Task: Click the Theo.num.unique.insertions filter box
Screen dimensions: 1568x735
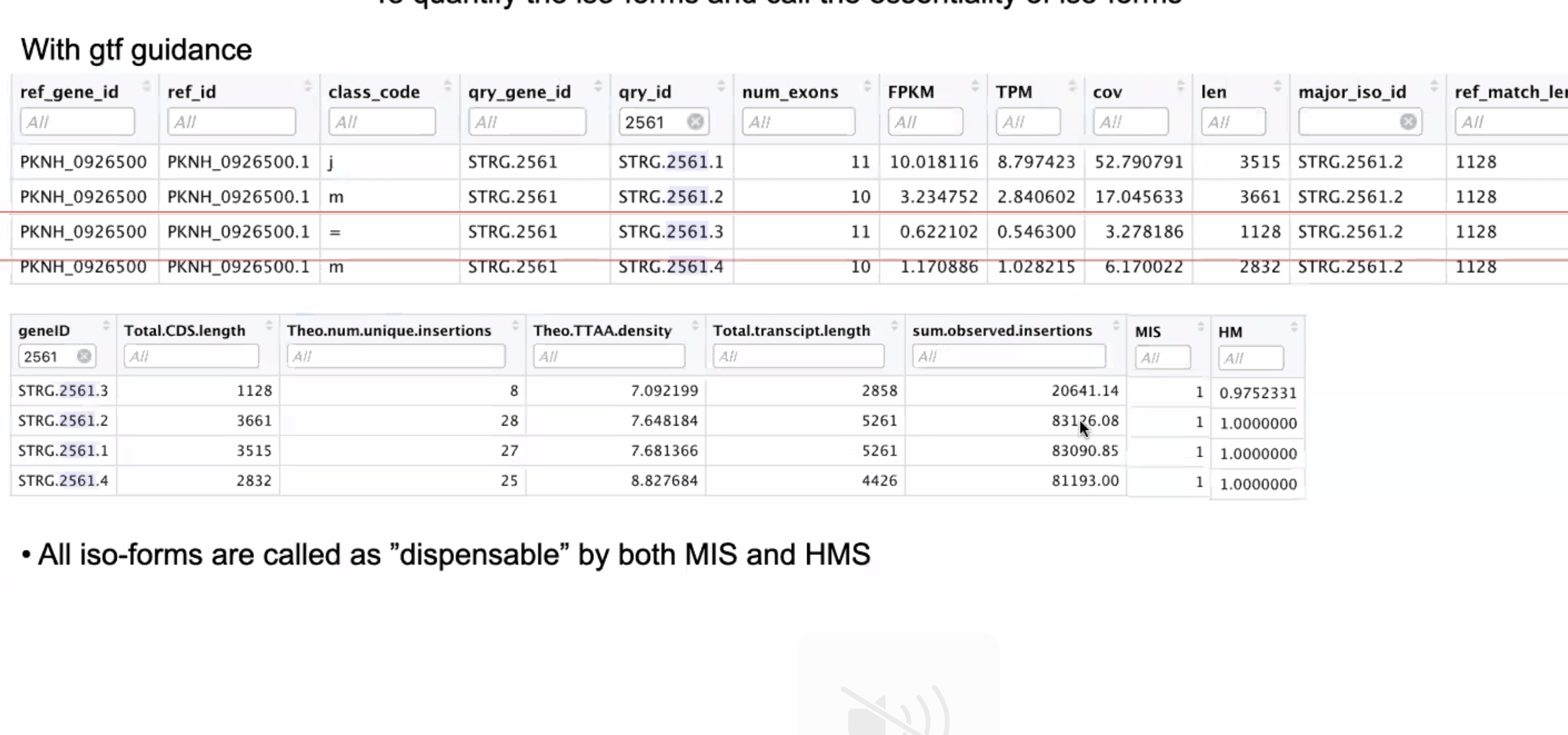Action: [x=396, y=356]
